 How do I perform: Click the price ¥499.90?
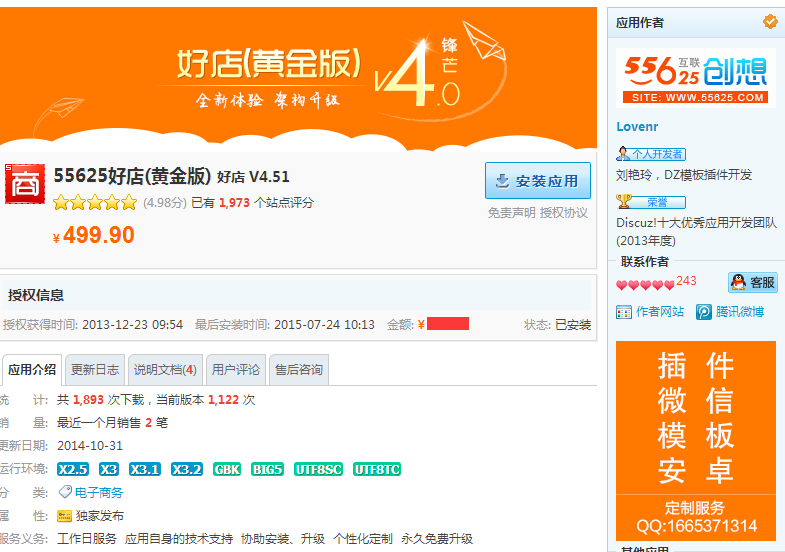94,235
